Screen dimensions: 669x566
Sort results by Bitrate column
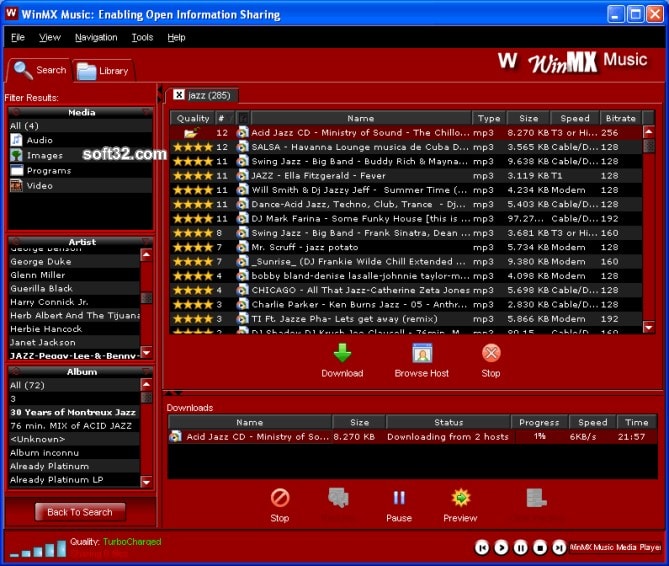[621, 118]
